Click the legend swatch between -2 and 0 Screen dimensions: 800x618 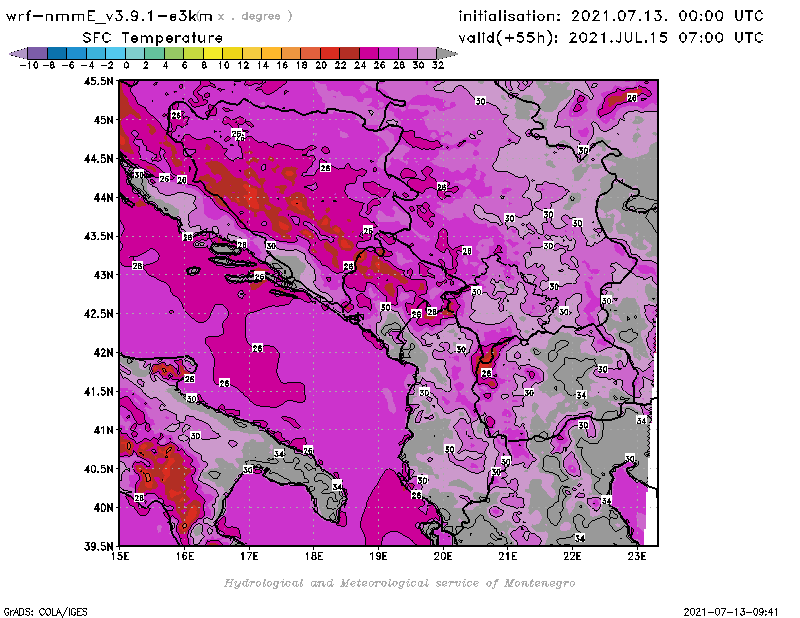tap(115, 53)
